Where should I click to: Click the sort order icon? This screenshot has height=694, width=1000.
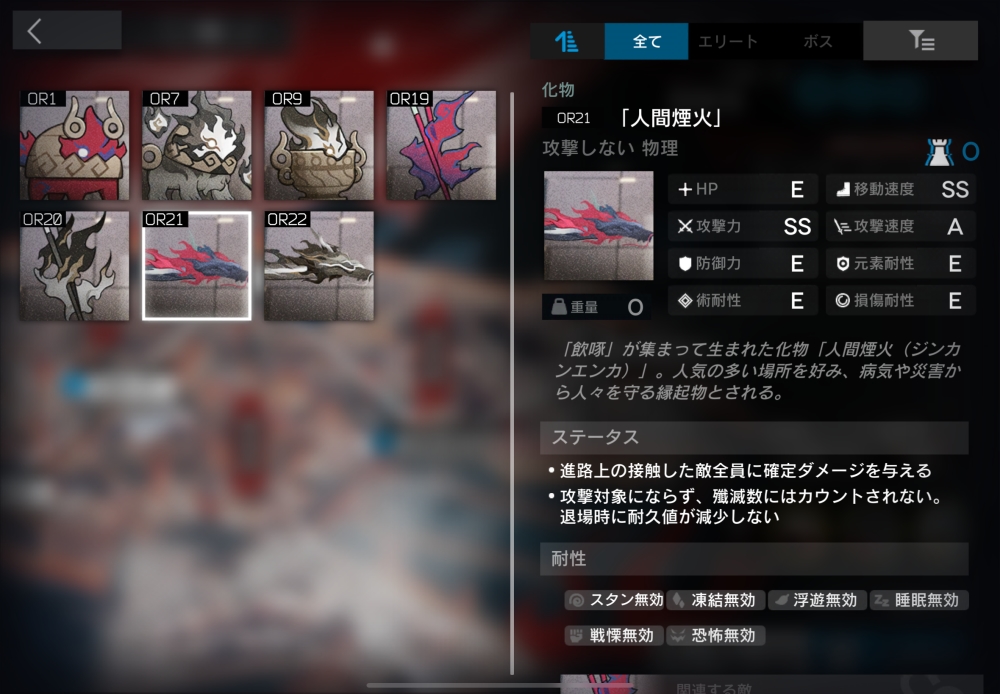point(566,41)
